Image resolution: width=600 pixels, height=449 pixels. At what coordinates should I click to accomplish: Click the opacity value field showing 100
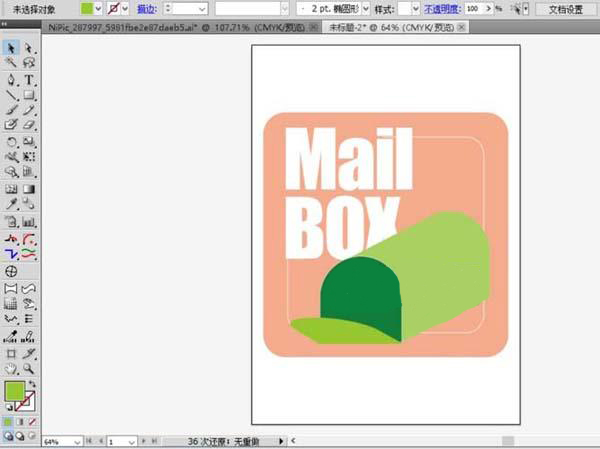(x=475, y=8)
